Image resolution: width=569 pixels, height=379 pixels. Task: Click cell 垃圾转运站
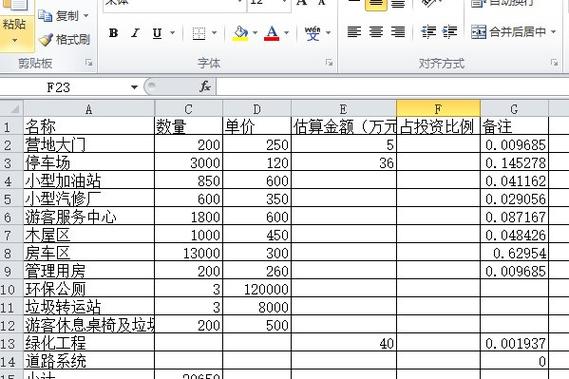coord(89,307)
